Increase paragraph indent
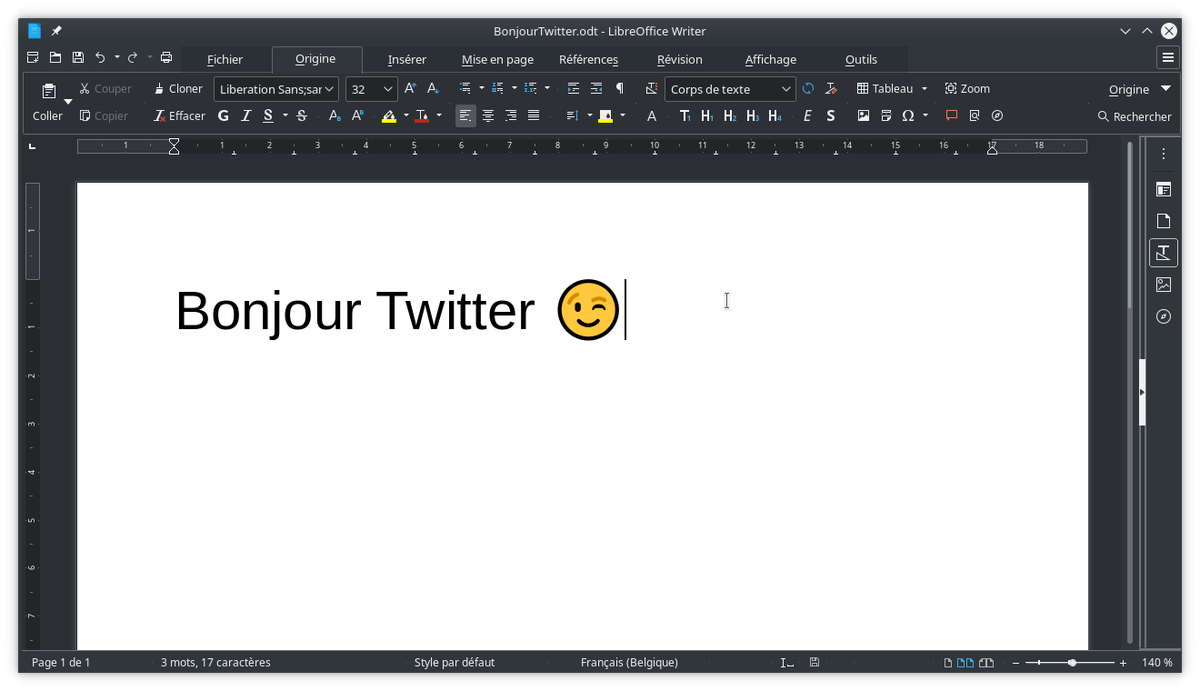Viewport: 1200px width, 691px height. 573,89
